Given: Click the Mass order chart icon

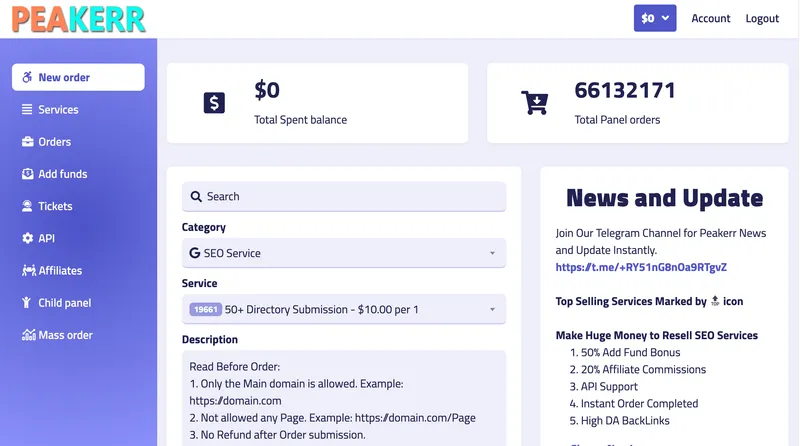Looking at the screenshot, I should tap(29, 335).
